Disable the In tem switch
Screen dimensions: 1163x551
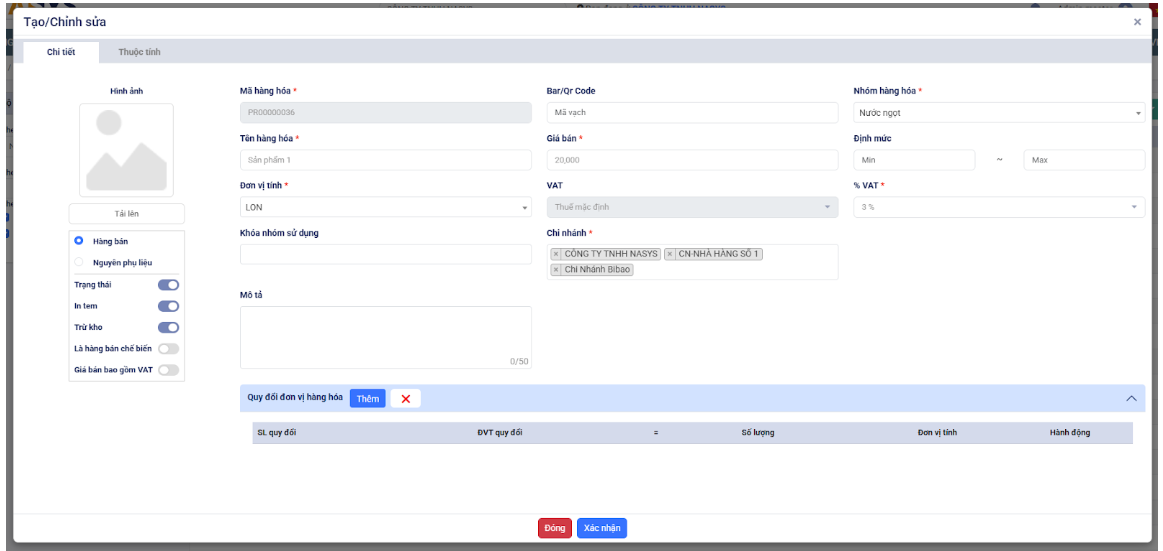click(168, 306)
